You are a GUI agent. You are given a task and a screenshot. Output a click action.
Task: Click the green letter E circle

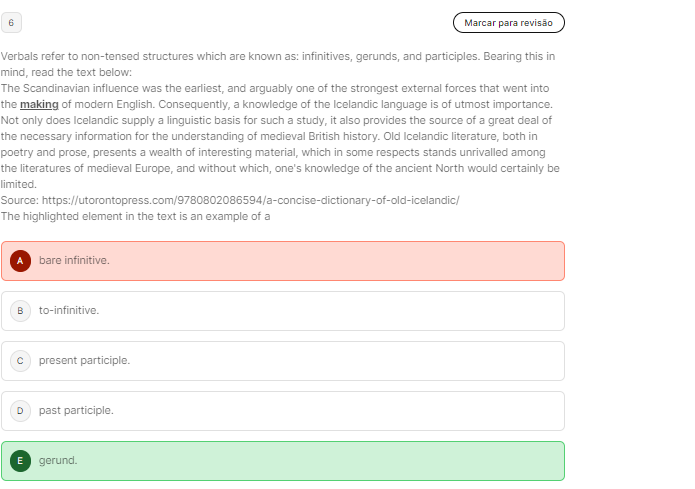pos(20,461)
